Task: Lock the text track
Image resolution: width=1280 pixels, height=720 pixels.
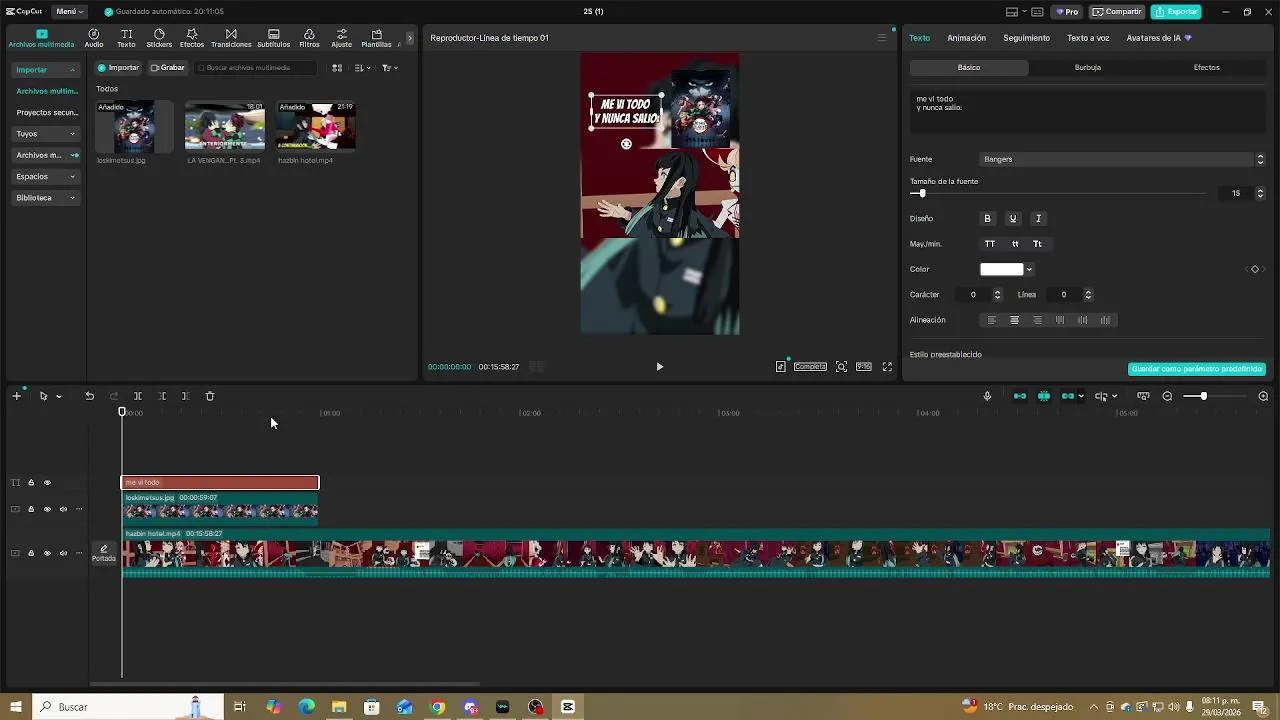Action: (31, 483)
